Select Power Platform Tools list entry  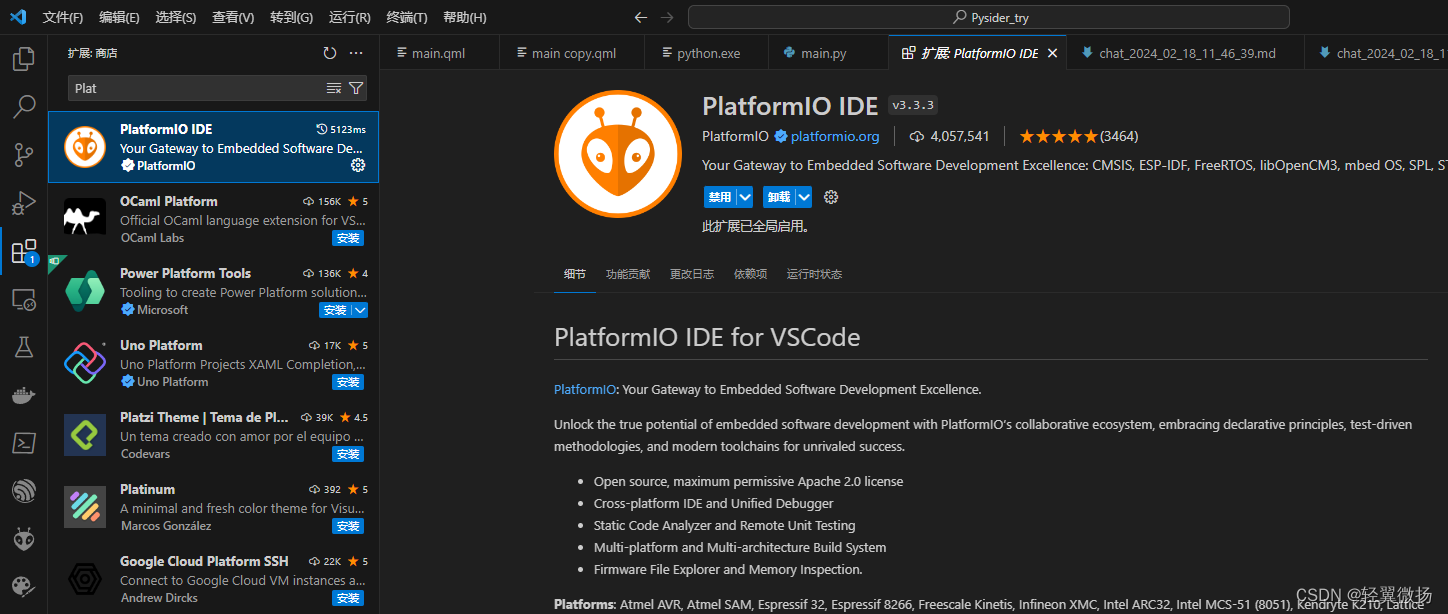point(214,291)
